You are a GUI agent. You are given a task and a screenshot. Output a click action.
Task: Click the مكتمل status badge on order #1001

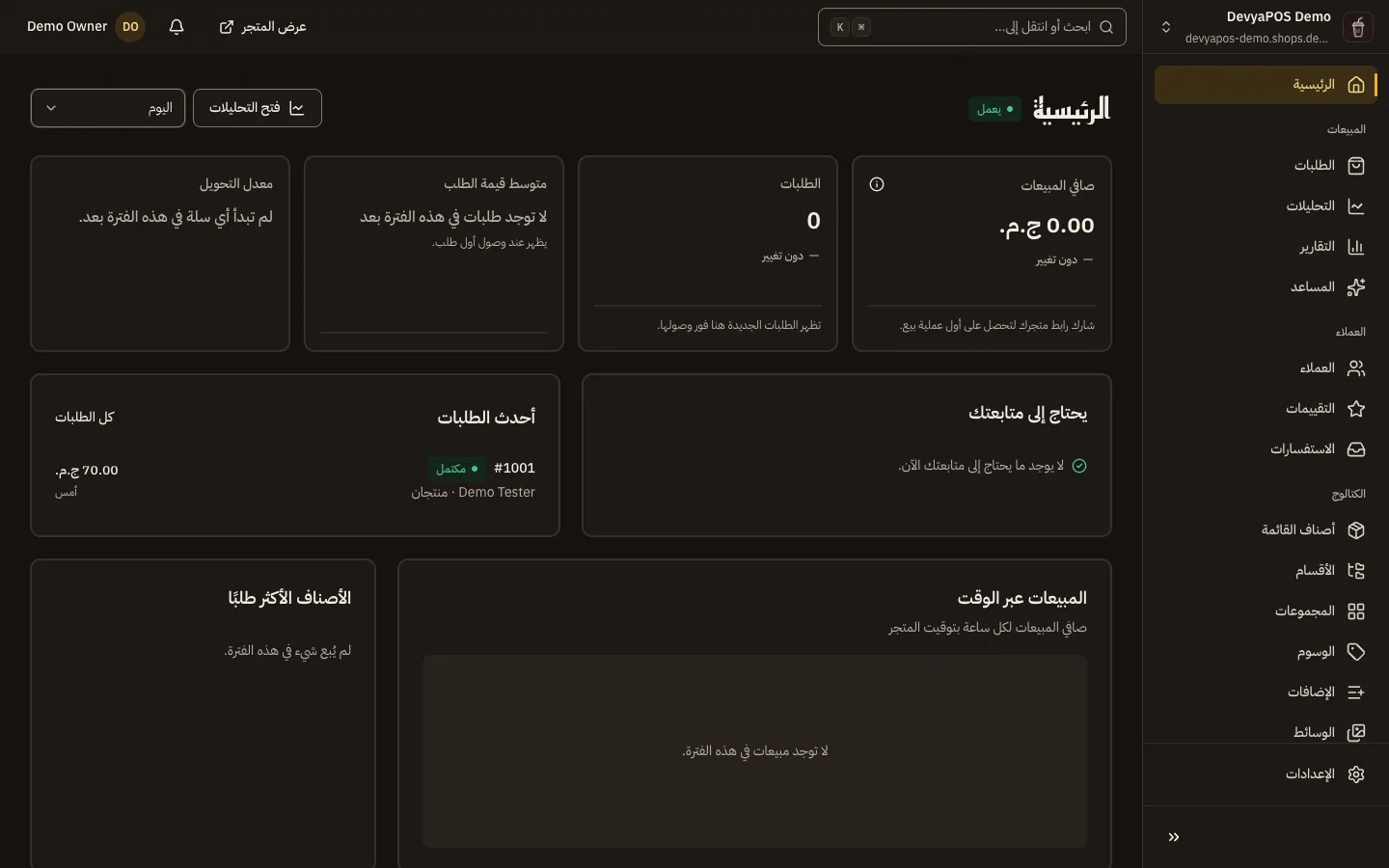click(x=456, y=469)
